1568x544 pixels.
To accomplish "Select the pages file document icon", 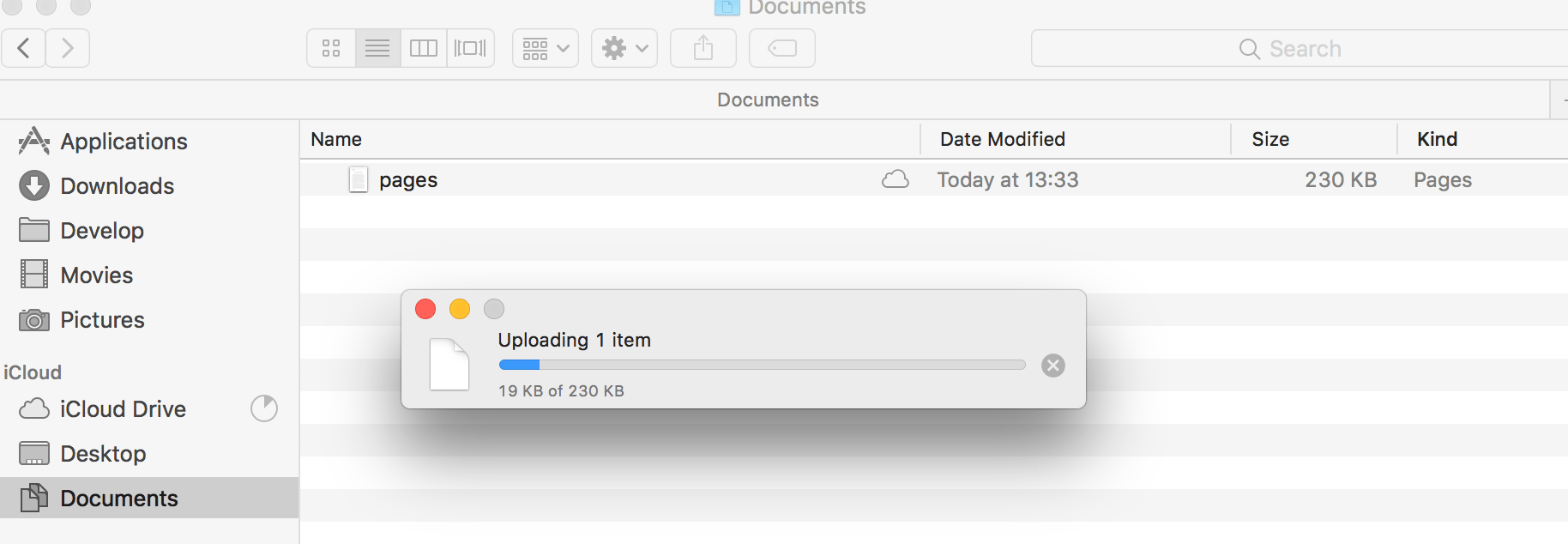I will tap(358, 179).
